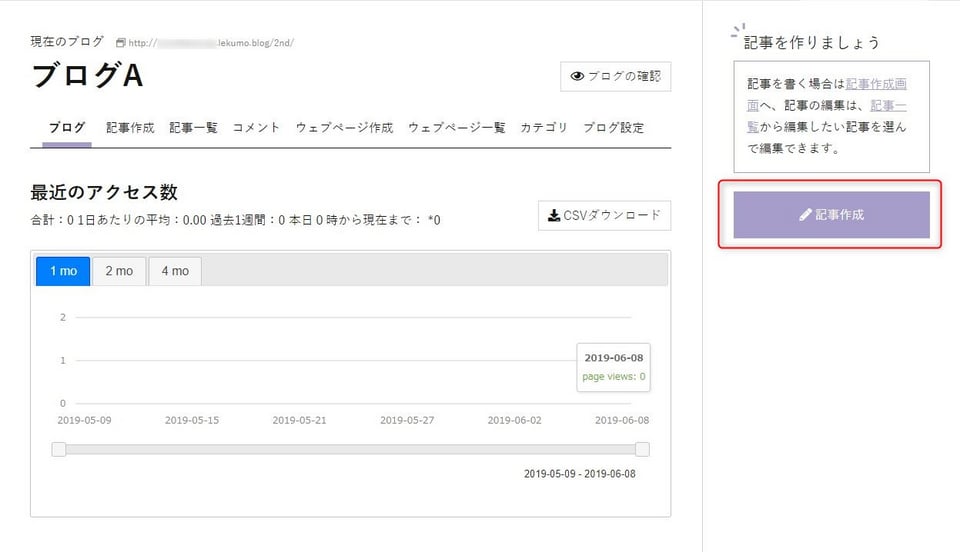Viewport: 960px width, 552px height.
Task: Open the コメント tab
Action: [x=256, y=128]
